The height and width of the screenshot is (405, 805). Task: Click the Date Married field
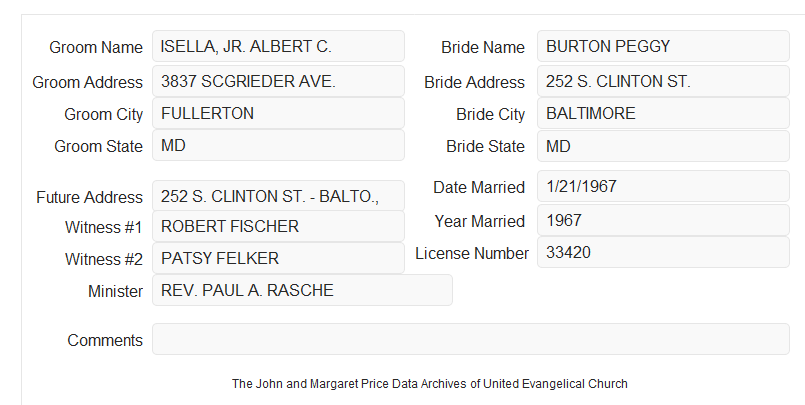(x=663, y=186)
